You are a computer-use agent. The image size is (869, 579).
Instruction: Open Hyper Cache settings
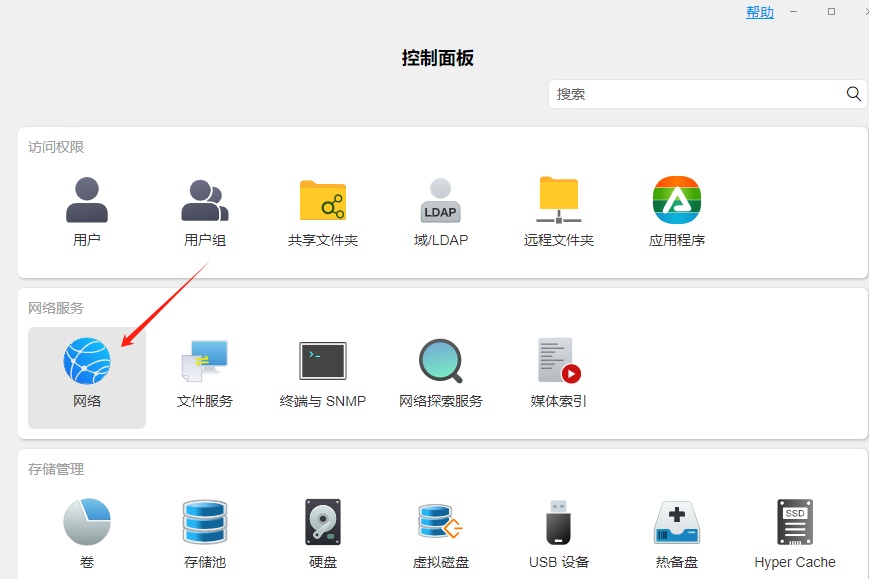[795, 534]
